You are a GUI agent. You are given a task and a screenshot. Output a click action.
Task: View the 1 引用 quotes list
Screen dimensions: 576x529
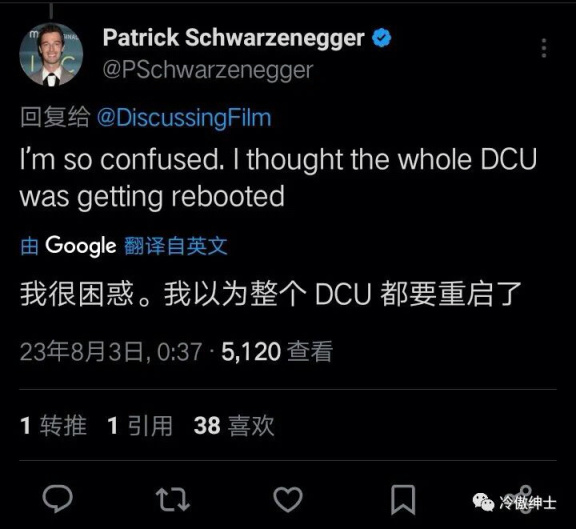140,426
